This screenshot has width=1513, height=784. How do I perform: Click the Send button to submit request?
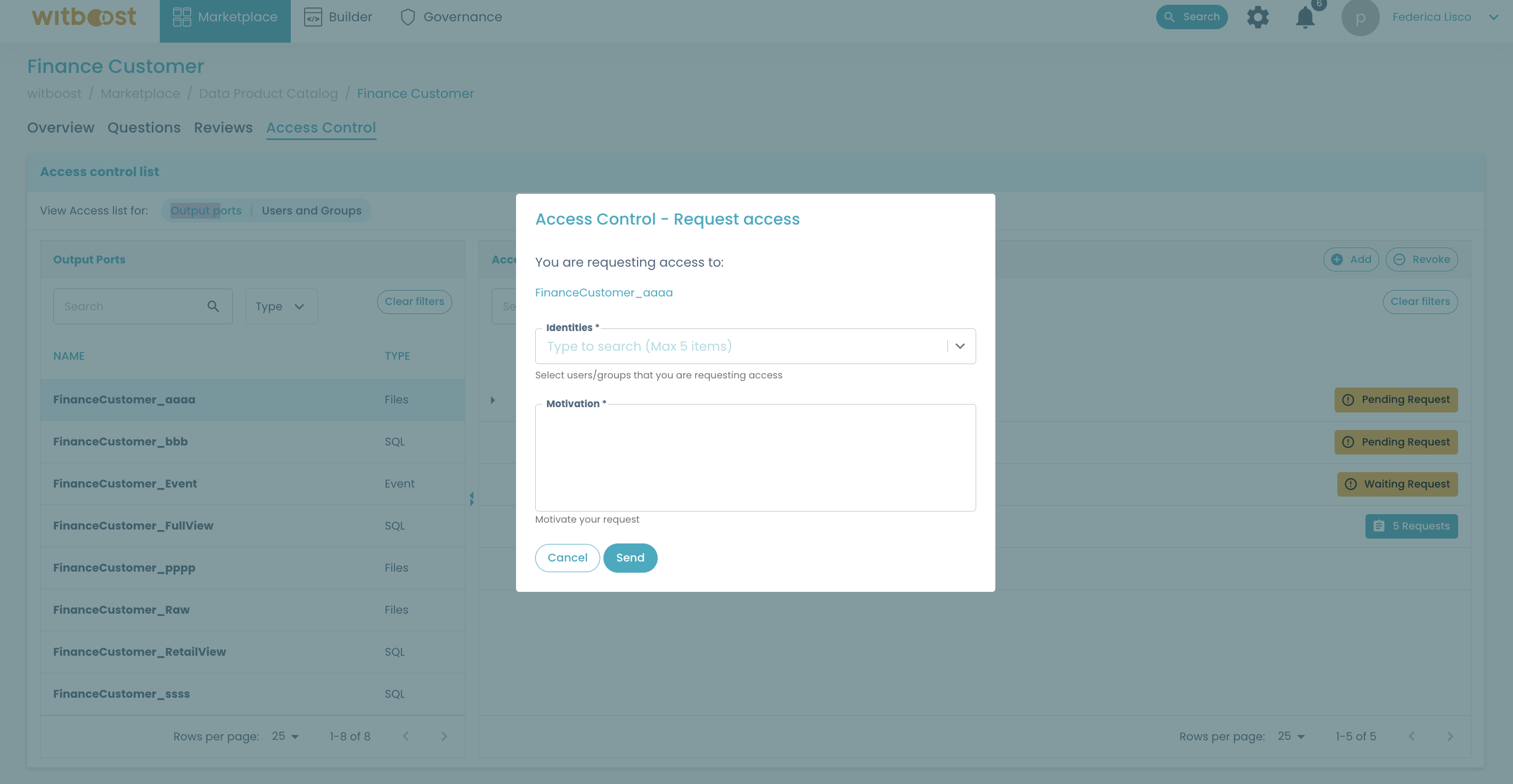(x=630, y=557)
